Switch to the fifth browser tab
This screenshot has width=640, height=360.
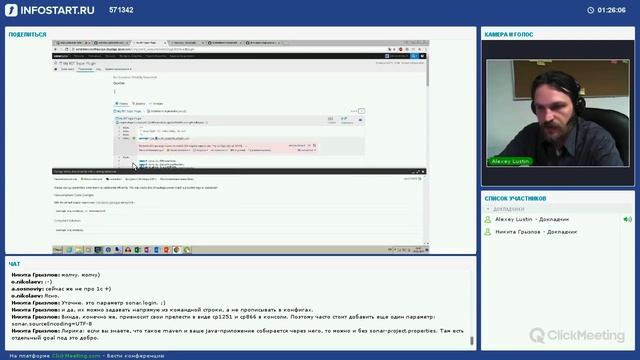(x=224, y=42)
